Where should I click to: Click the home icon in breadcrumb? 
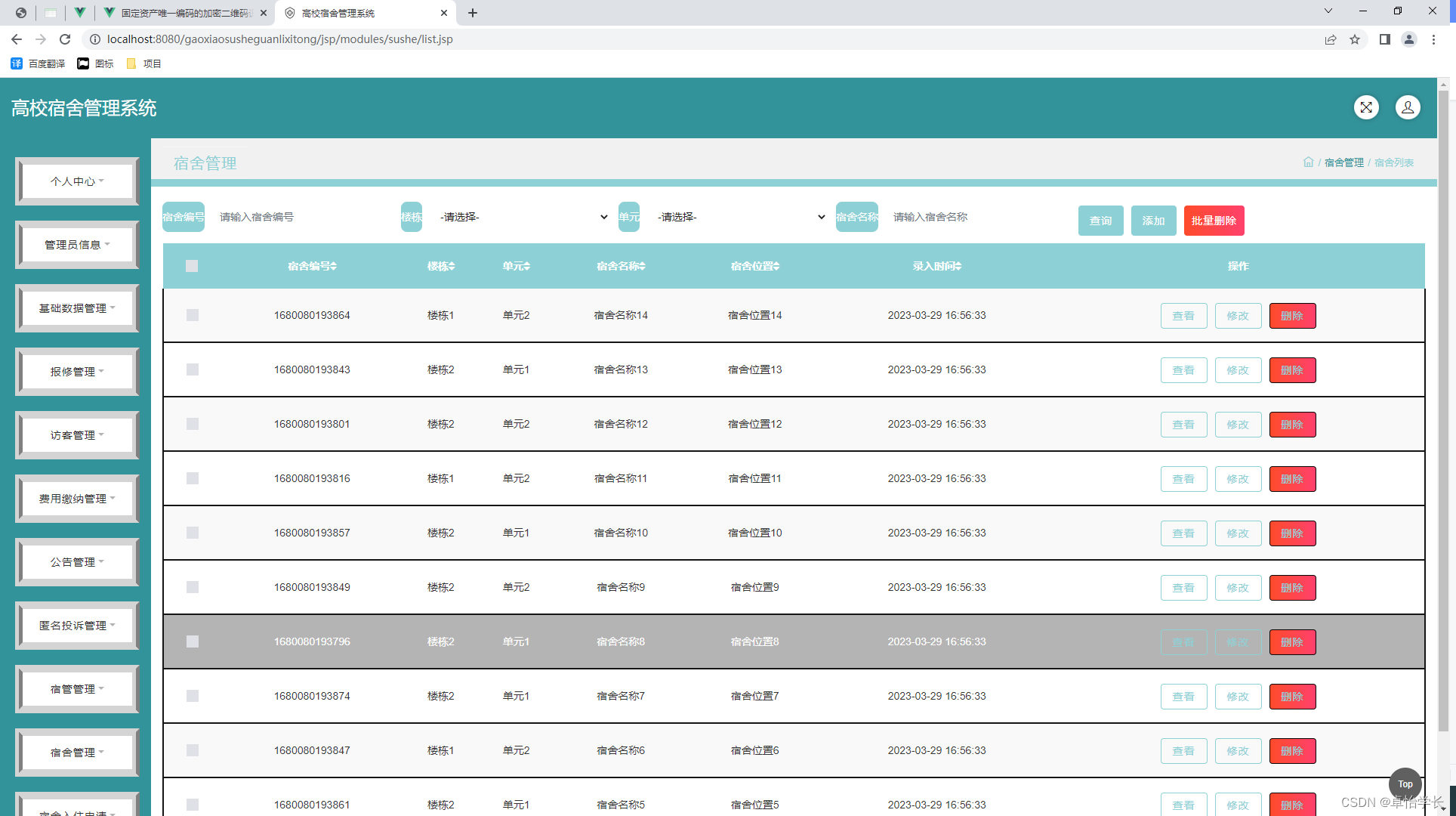pyautogui.click(x=1308, y=162)
